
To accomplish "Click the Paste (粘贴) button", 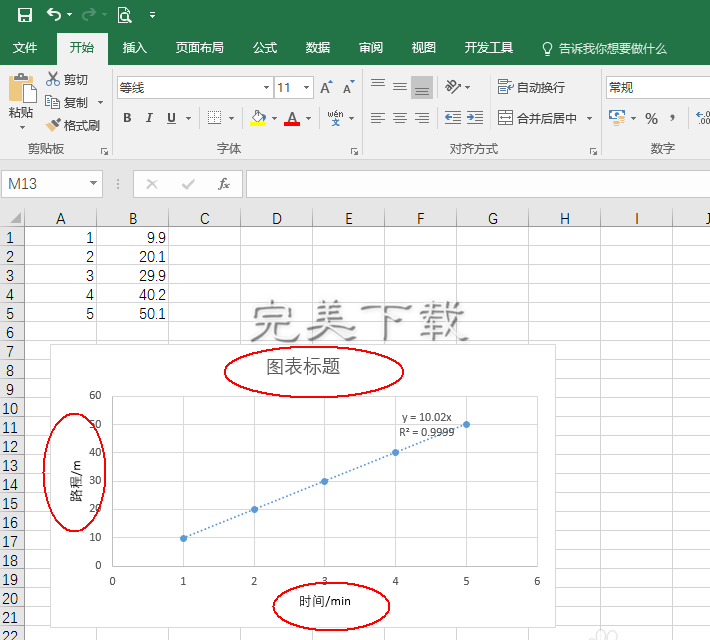I will pyautogui.click(x=21, y=102).
